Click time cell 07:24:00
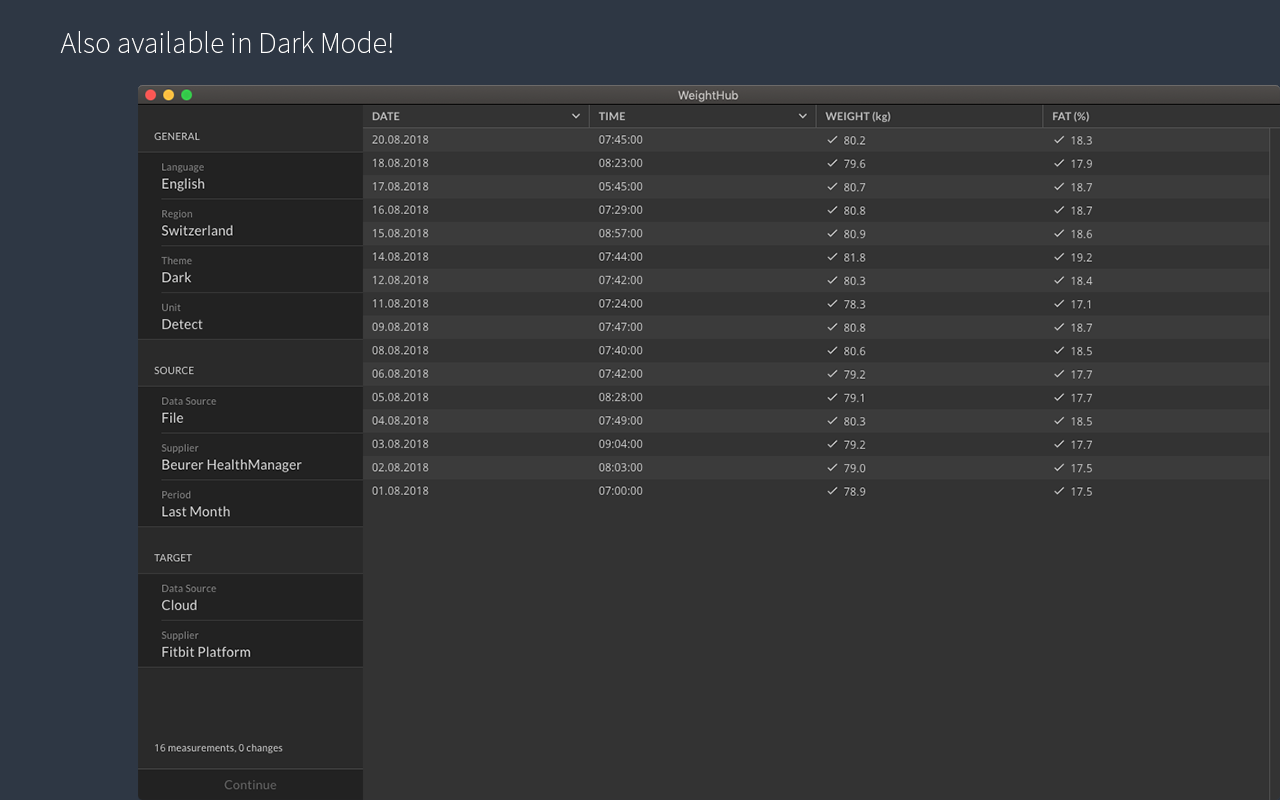Viewport: 1280px width, 800px height. [x=621, y=304]
